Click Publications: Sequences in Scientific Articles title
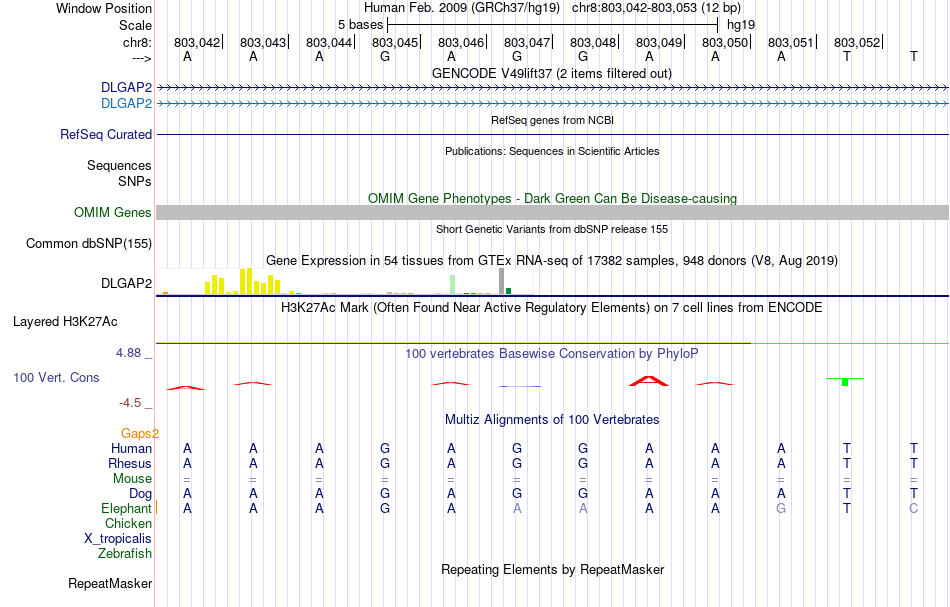This screenshot has height=607, width=950. [552, 151]
